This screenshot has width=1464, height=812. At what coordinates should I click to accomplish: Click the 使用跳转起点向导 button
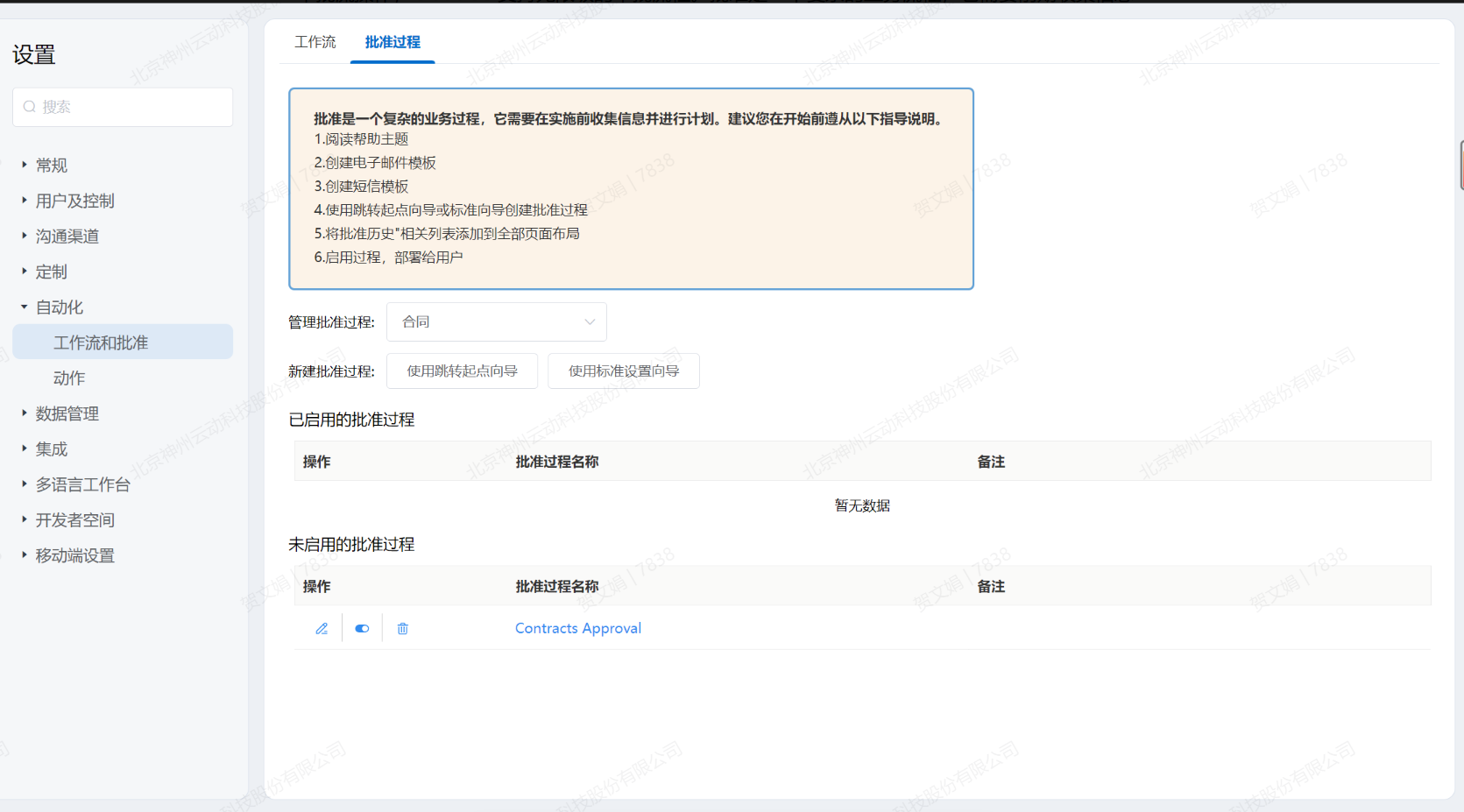[462, 371]
